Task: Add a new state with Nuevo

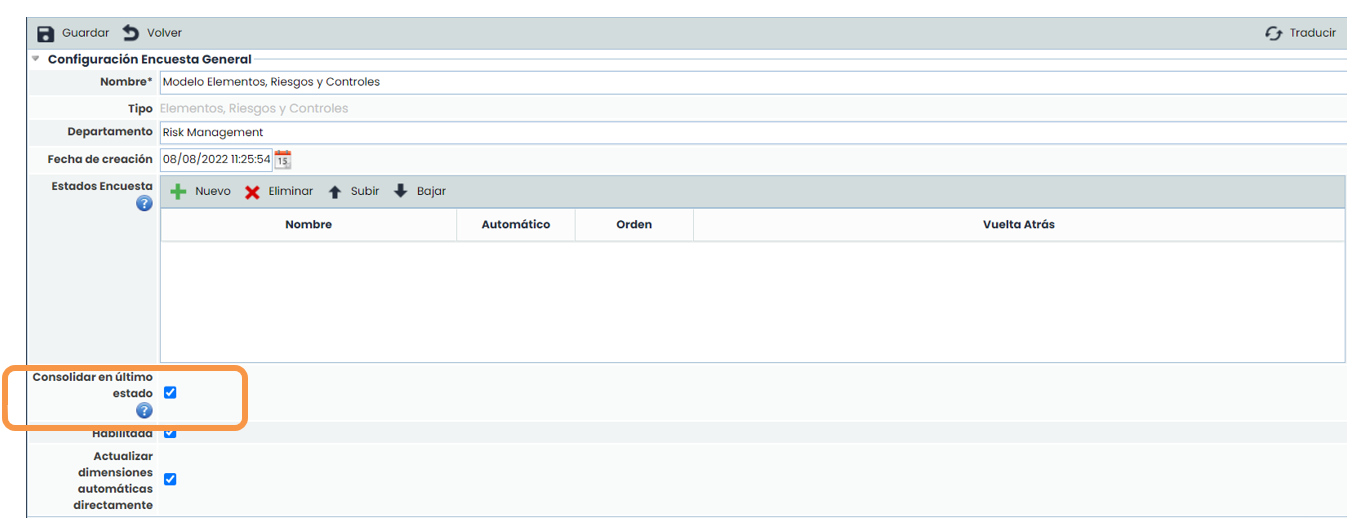Action: (x=178, y=192)
